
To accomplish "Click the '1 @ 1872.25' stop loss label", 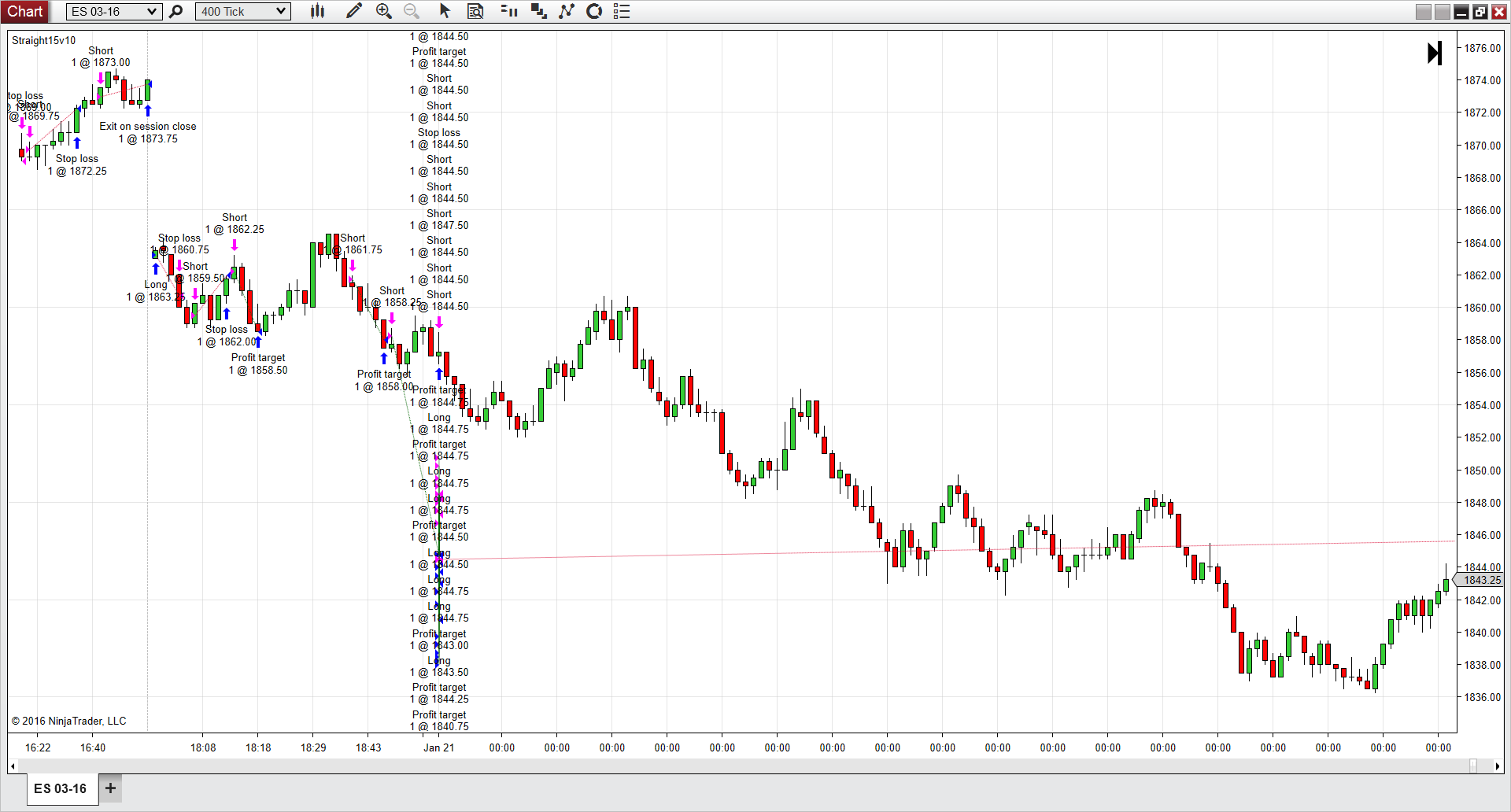I will pyautogui.click(x=77, y=171).
